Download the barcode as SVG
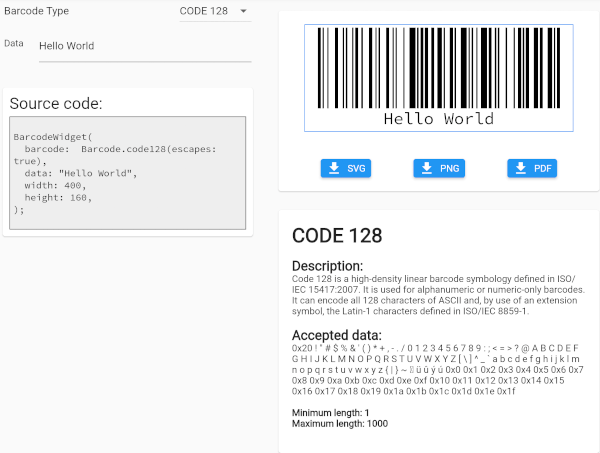This screenshot has height=453, width=600. tap(346, 168)
